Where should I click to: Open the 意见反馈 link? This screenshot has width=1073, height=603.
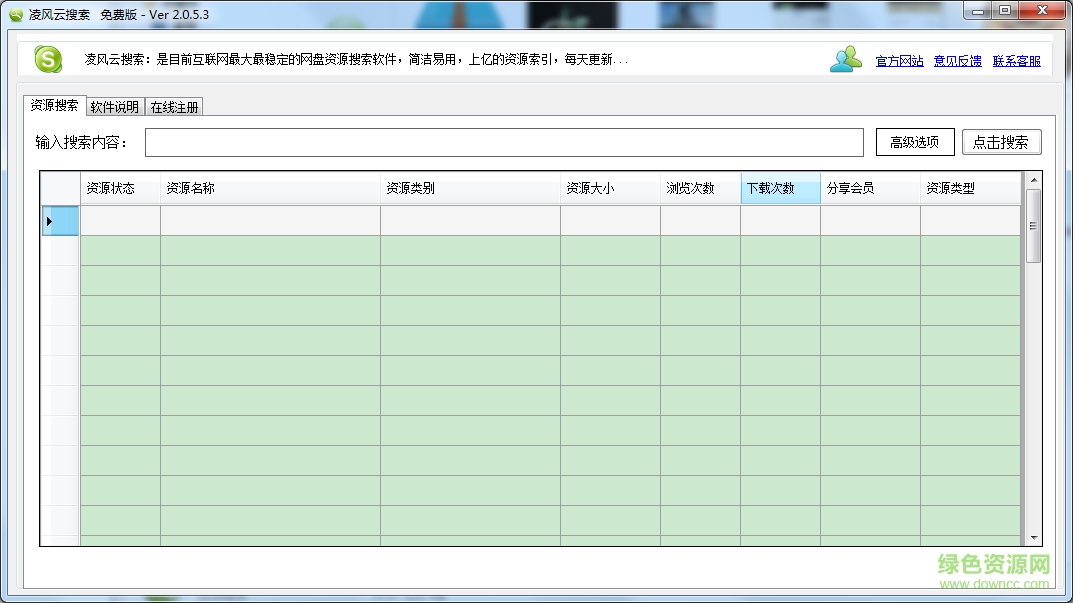pyautogui.click(x=957, y=60)
